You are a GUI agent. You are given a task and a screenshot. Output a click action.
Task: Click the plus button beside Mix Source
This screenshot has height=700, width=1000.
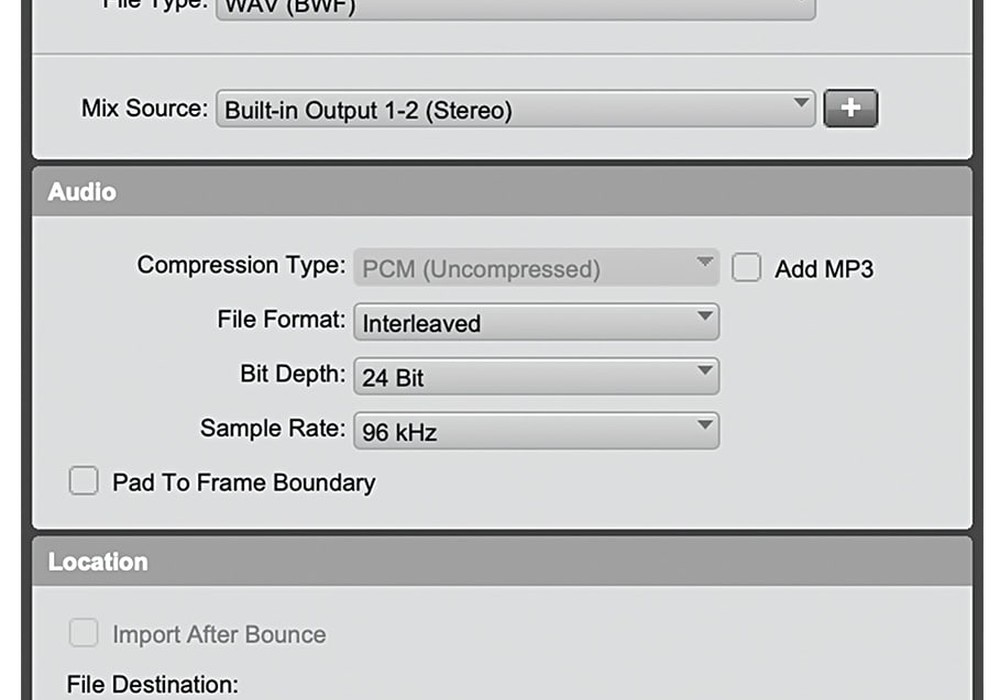[x=850, y=109]
